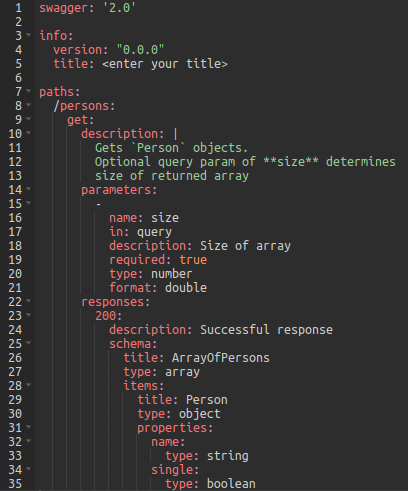Select line number 1 in gutter
The width and height of the screenshot is (408, 491).
pyautogui.click(x=18, y=8)
